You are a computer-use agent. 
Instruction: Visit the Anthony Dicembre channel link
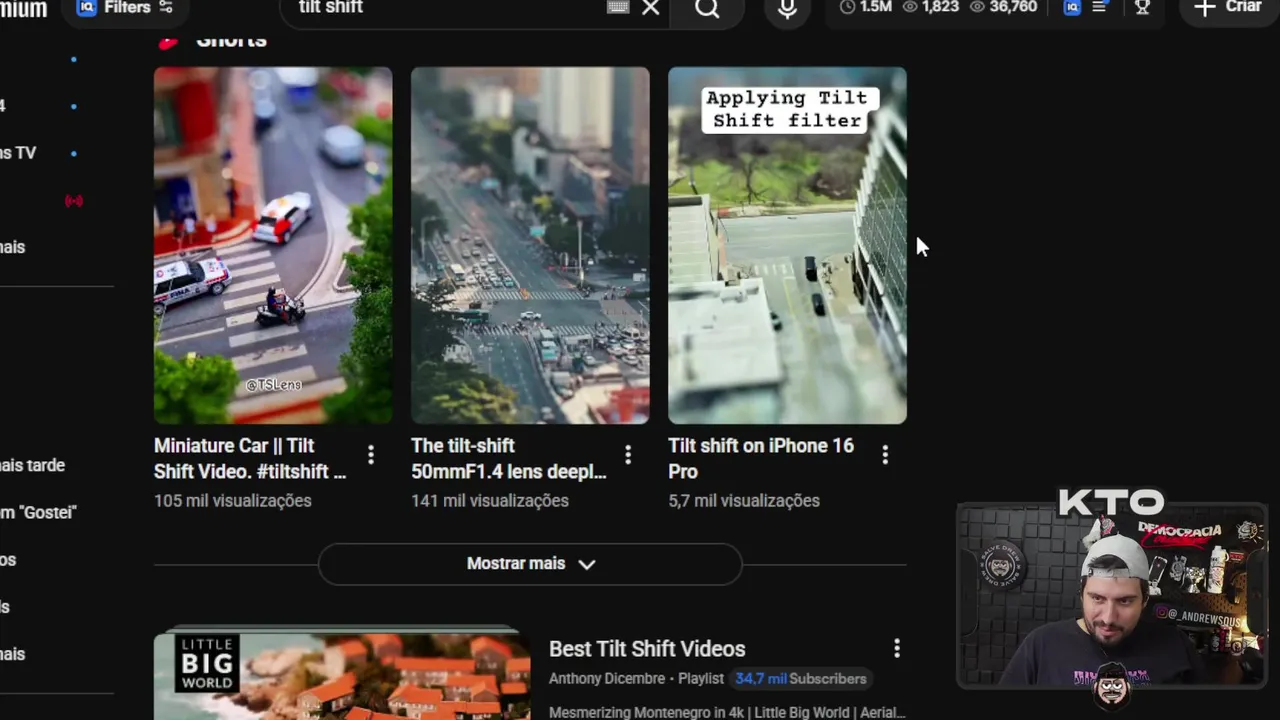(x=607, y=678)
